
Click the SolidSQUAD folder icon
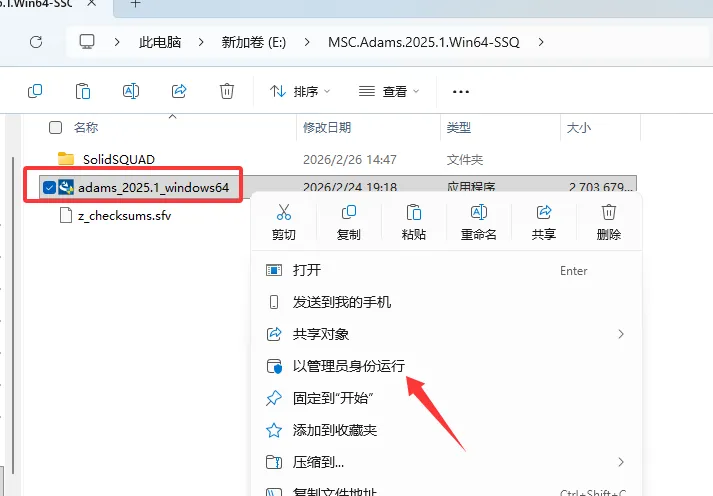(x=66, y=159)
